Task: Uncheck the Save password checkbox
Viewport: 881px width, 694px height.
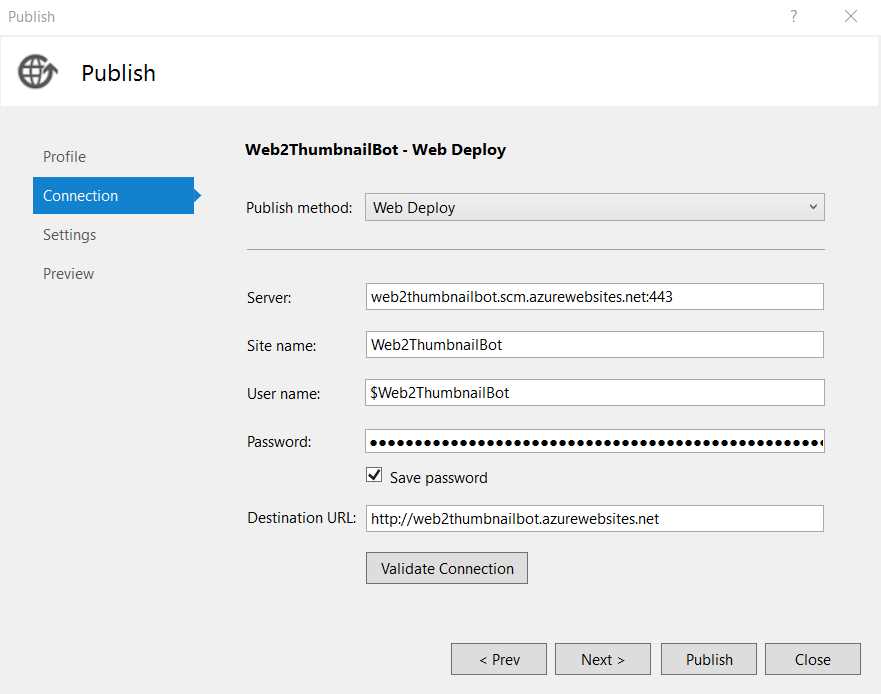Action: click(x=374, y=475)
